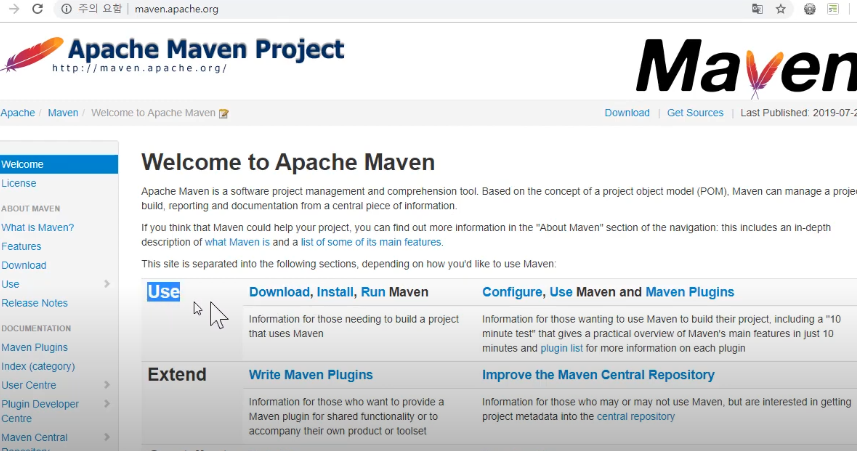This screenshot has width=857, height=451.
Task: Open Features in the sidebar
Action: (21, 247)
